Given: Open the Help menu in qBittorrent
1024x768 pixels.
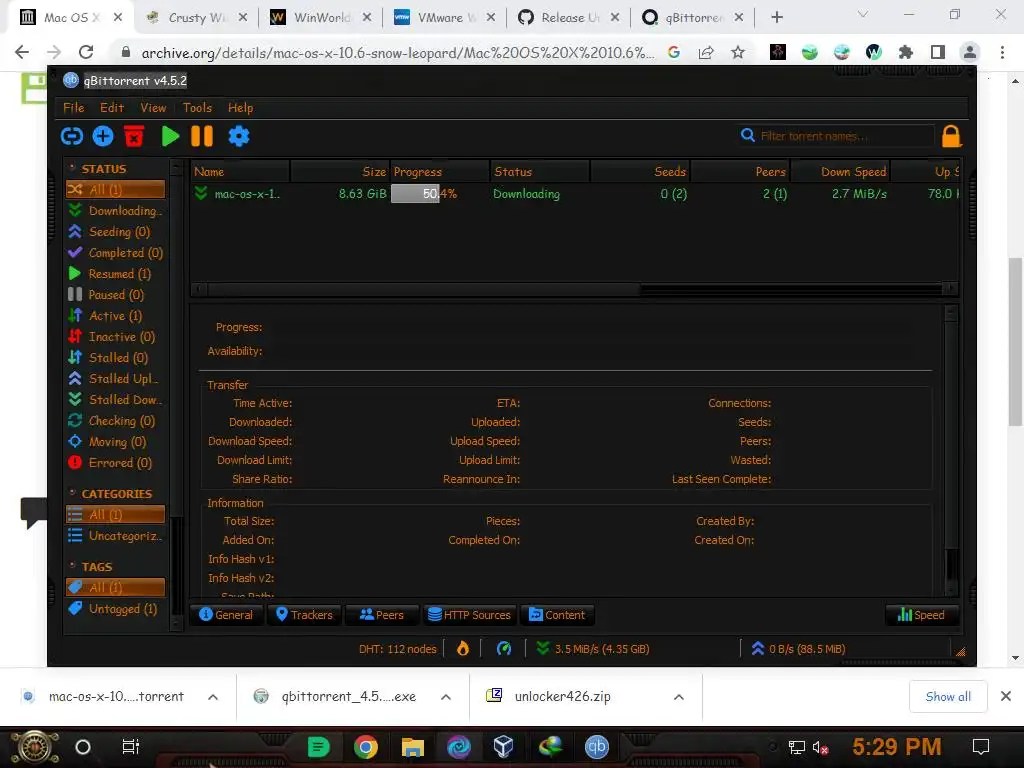Looking at the screenshot, I should [x=240, y=108].
